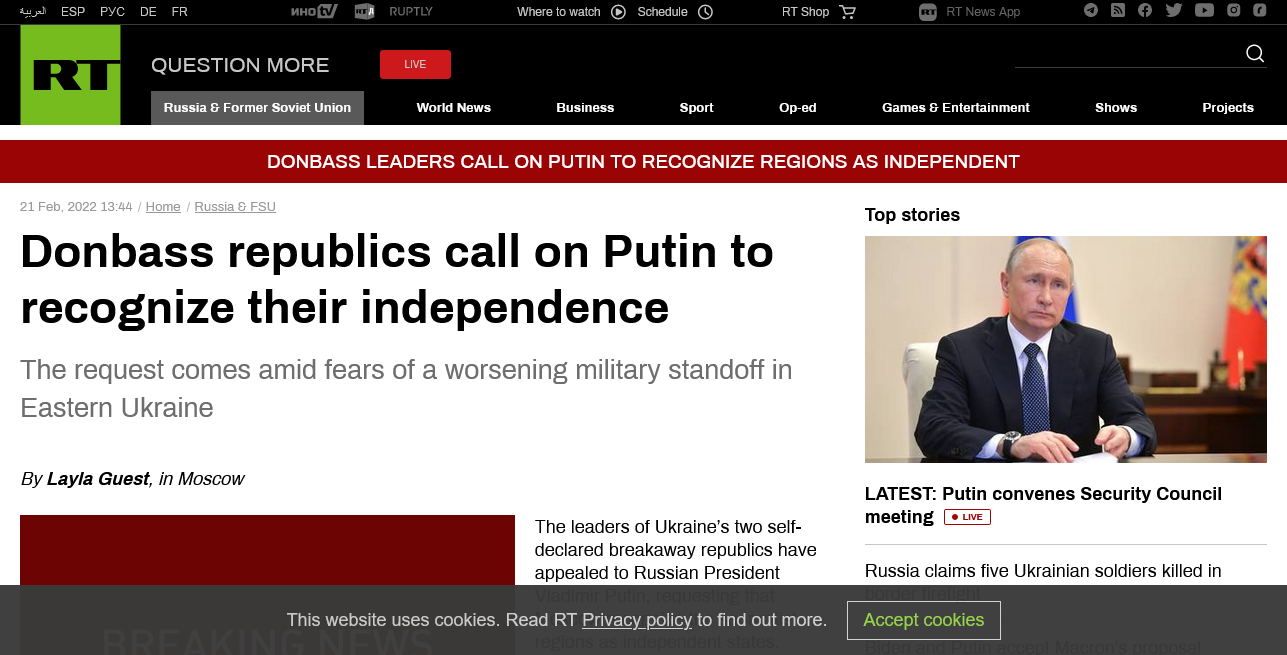Click the Accept cookies button
The width and height of the screenshot is (1287, 655).
tap(924, 620)
